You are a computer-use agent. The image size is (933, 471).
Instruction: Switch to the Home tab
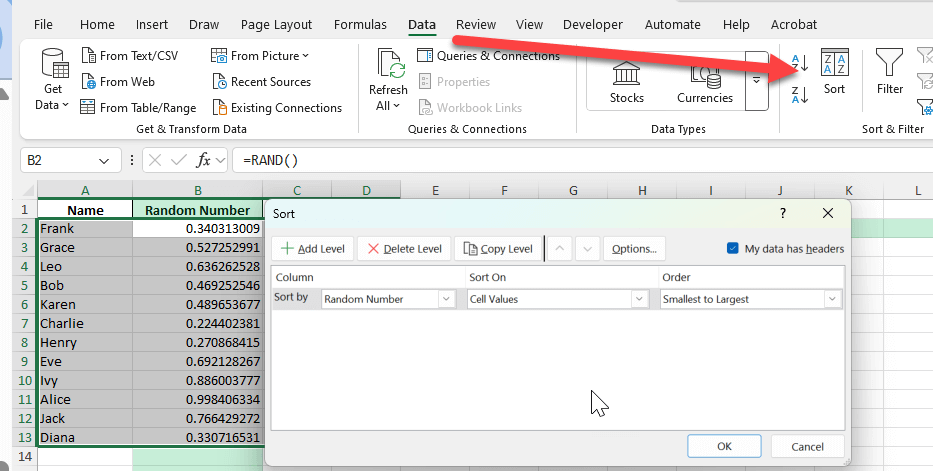coord(97,24)
